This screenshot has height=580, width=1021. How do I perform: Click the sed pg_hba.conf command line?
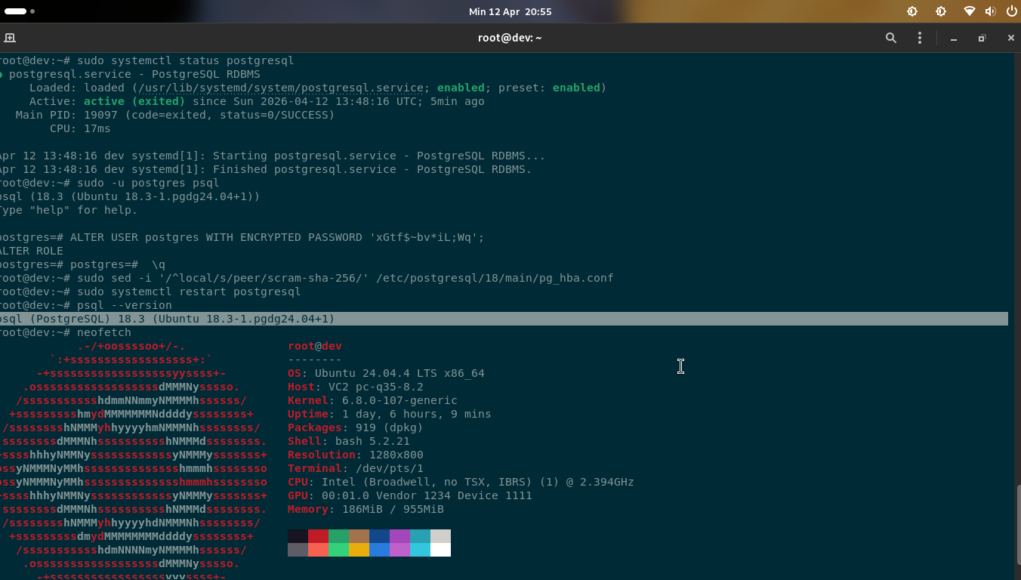pyautogui.click(x=345, y=278)
